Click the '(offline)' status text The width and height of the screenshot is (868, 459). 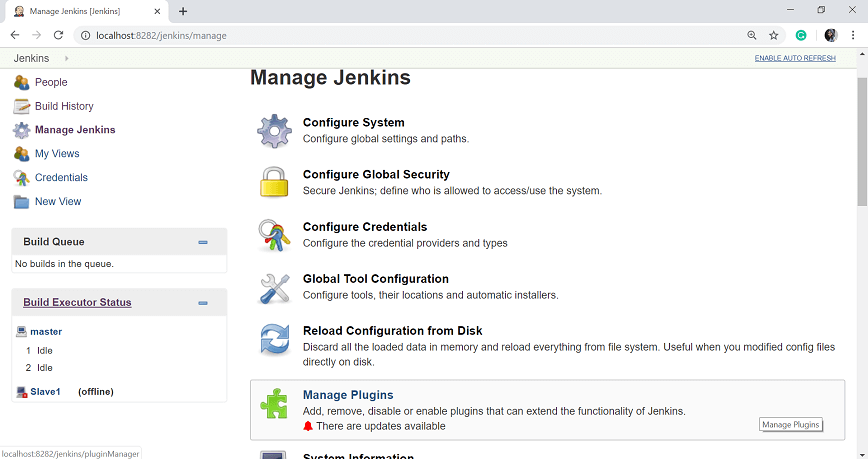96,392
